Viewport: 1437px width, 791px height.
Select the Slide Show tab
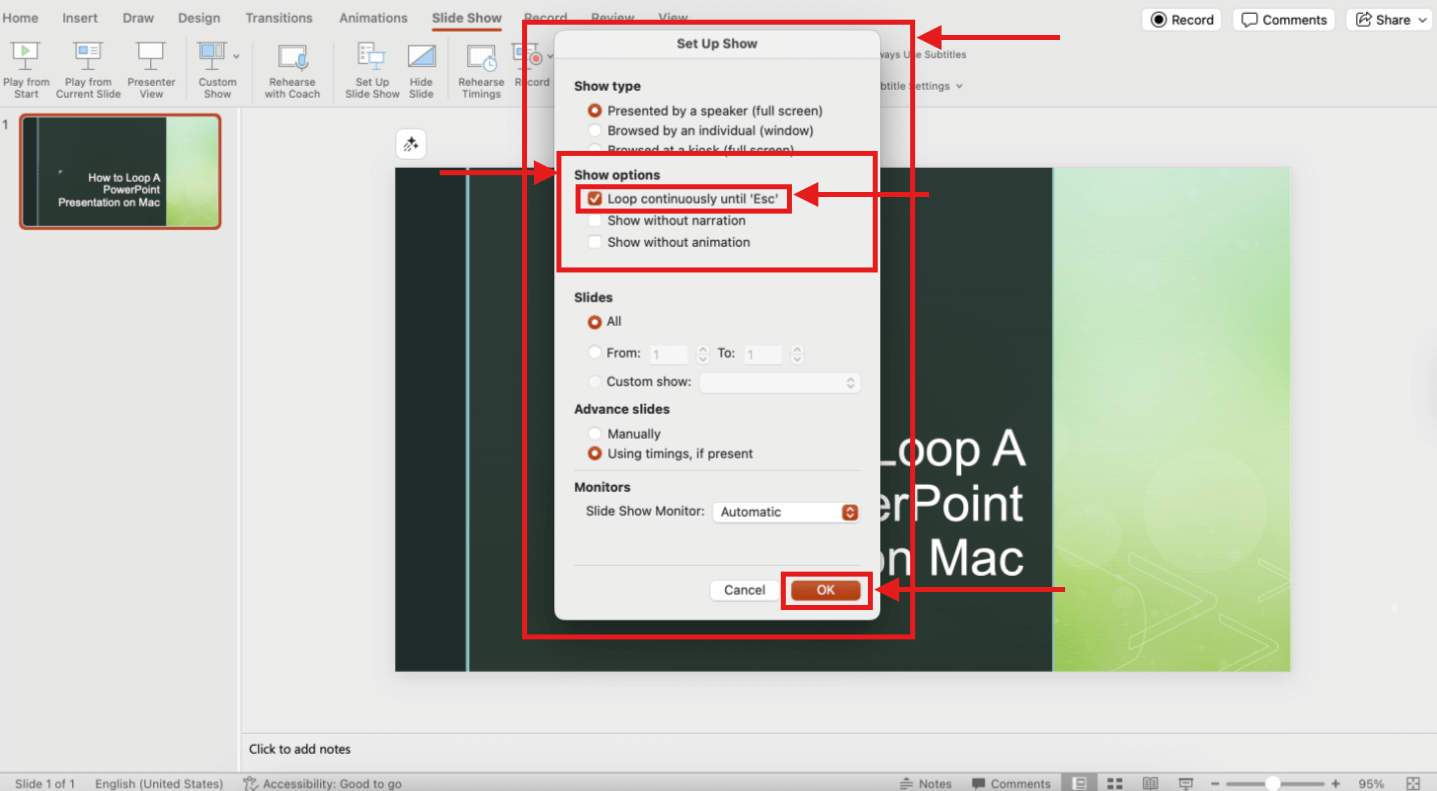click(x=467, y=18)
